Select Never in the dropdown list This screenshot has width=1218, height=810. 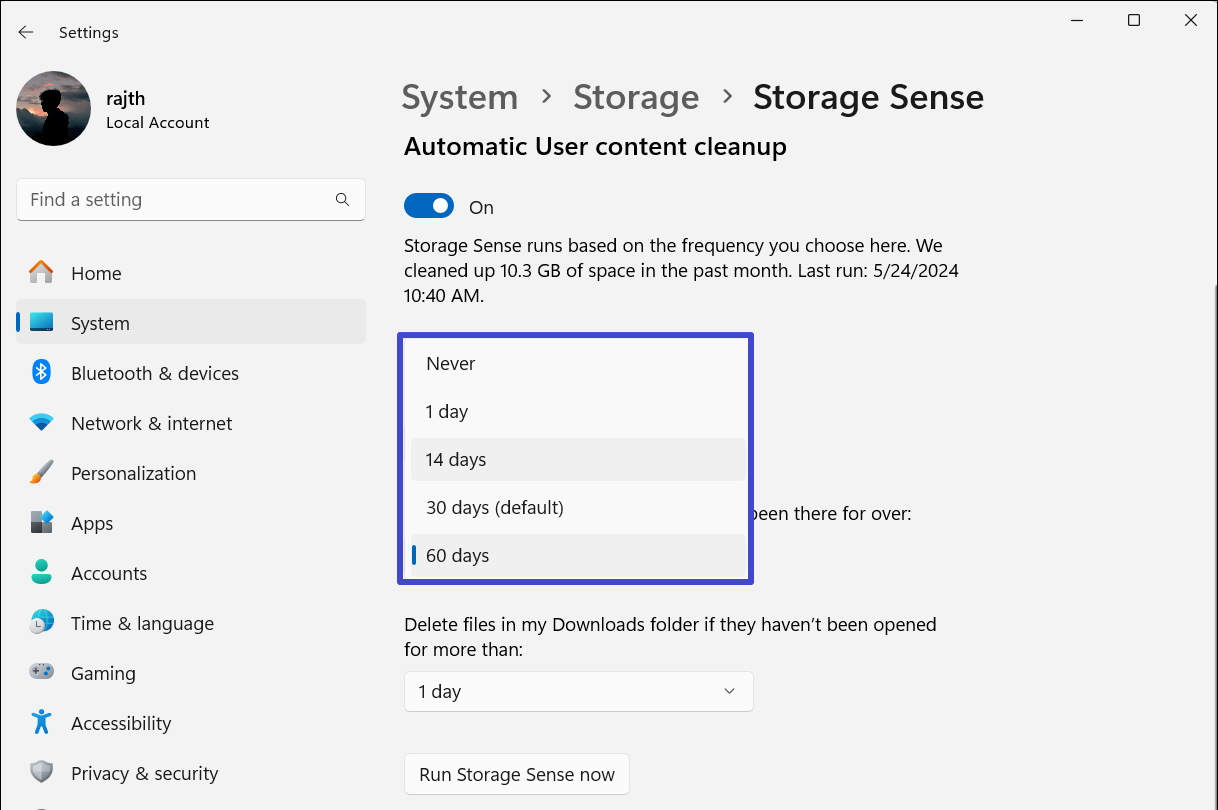451,364
